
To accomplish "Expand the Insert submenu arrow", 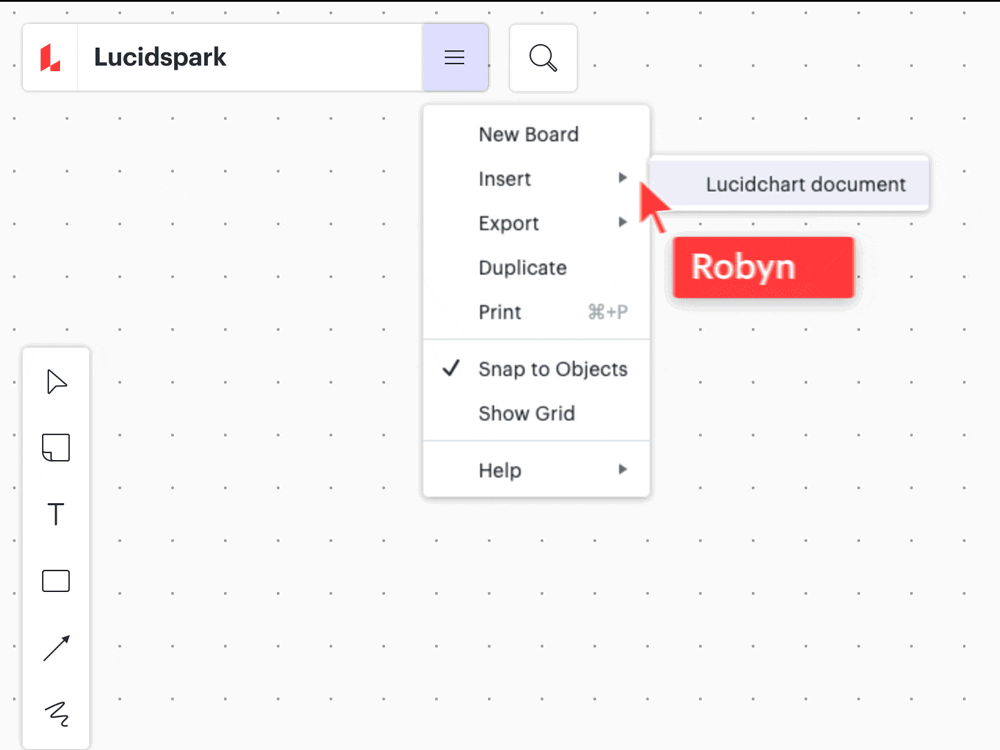I will click(622, 178).
